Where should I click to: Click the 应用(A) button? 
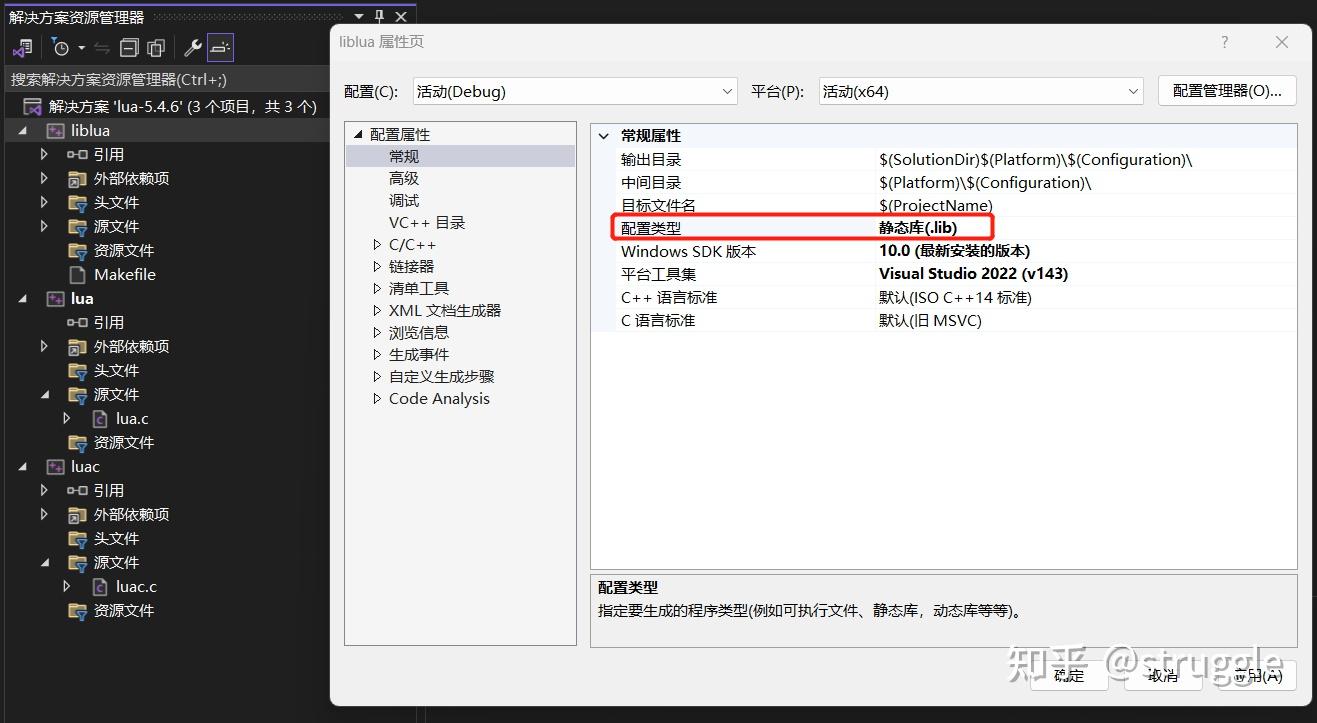click(1257, 675)
